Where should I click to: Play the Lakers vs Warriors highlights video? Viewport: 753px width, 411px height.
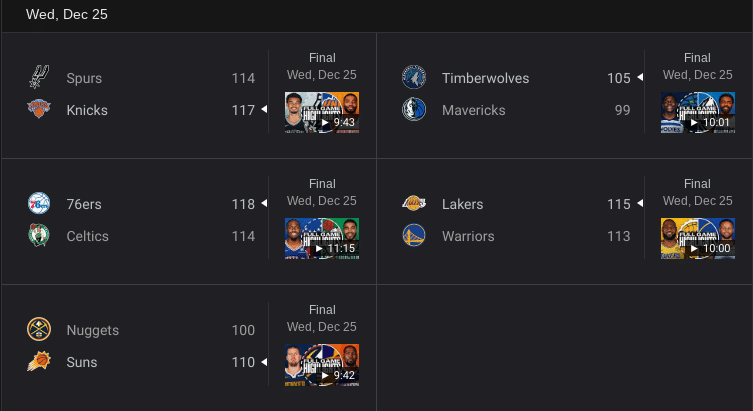click(x=697, y=239)
